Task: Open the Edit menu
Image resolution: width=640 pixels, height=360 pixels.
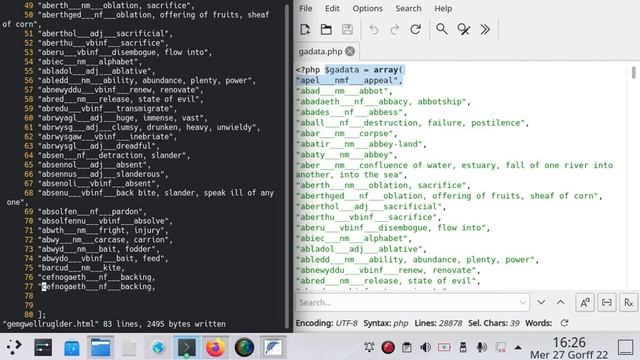Action: click(x=332, y=9)
